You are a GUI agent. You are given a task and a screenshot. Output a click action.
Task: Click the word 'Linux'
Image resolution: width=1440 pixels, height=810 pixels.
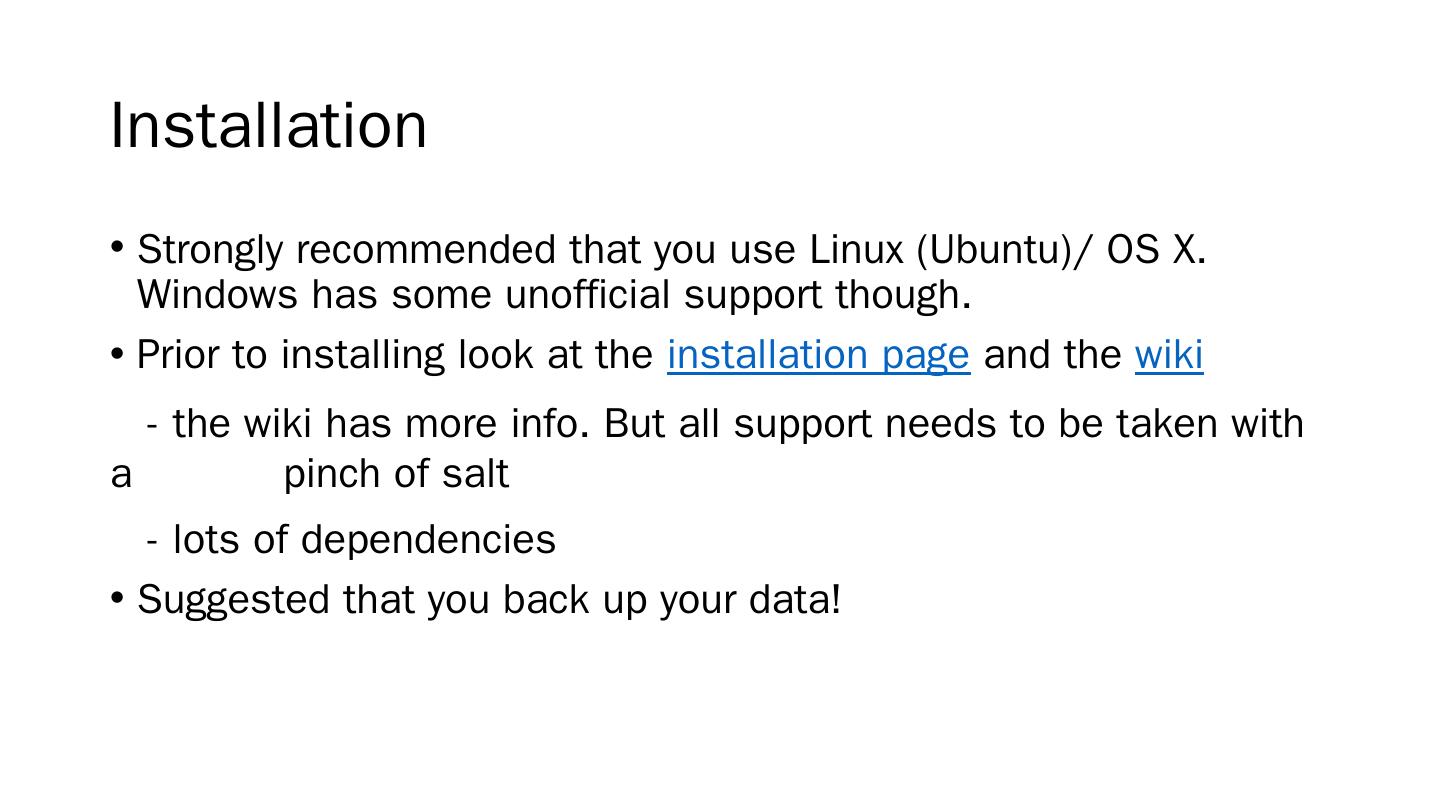tap(856, 249)
